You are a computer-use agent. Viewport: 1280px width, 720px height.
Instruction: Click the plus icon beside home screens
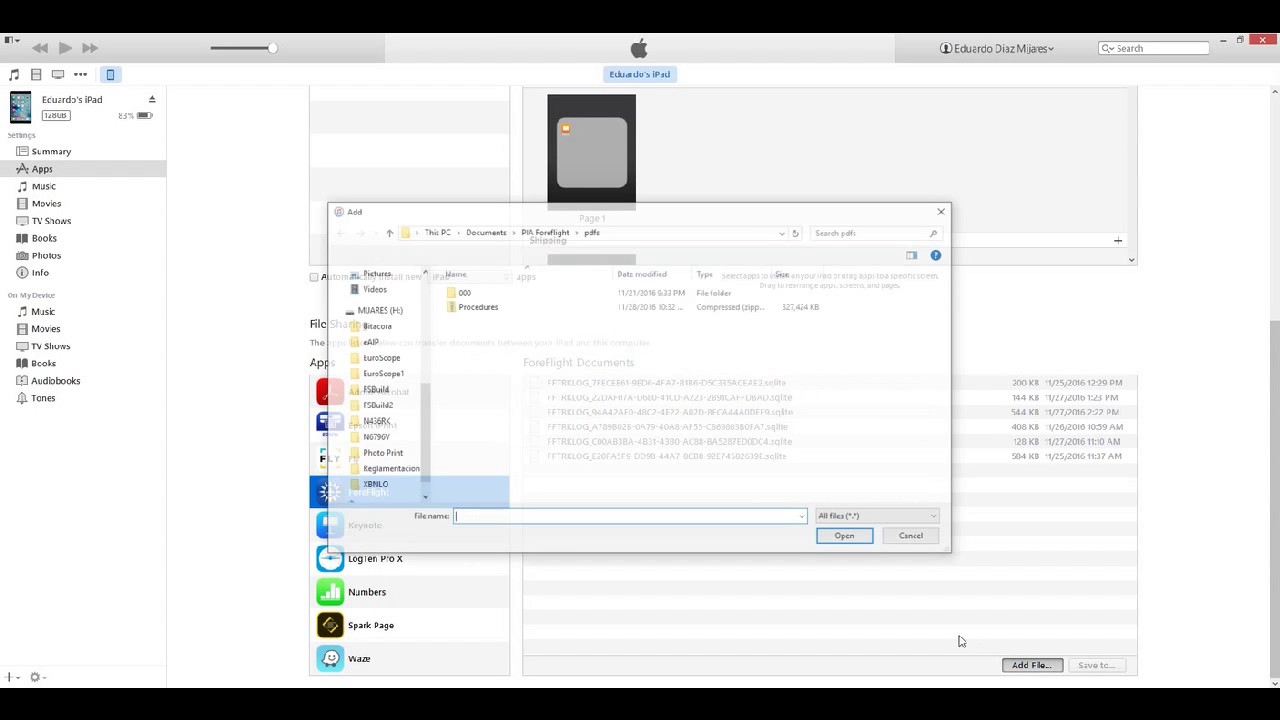tap(1118, 240)
